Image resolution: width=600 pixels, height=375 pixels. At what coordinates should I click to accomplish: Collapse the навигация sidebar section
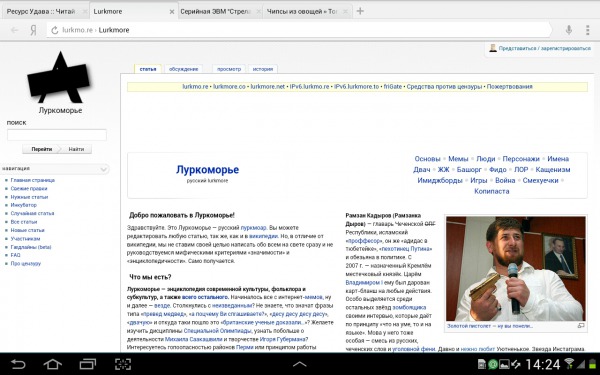pos(103,169)
